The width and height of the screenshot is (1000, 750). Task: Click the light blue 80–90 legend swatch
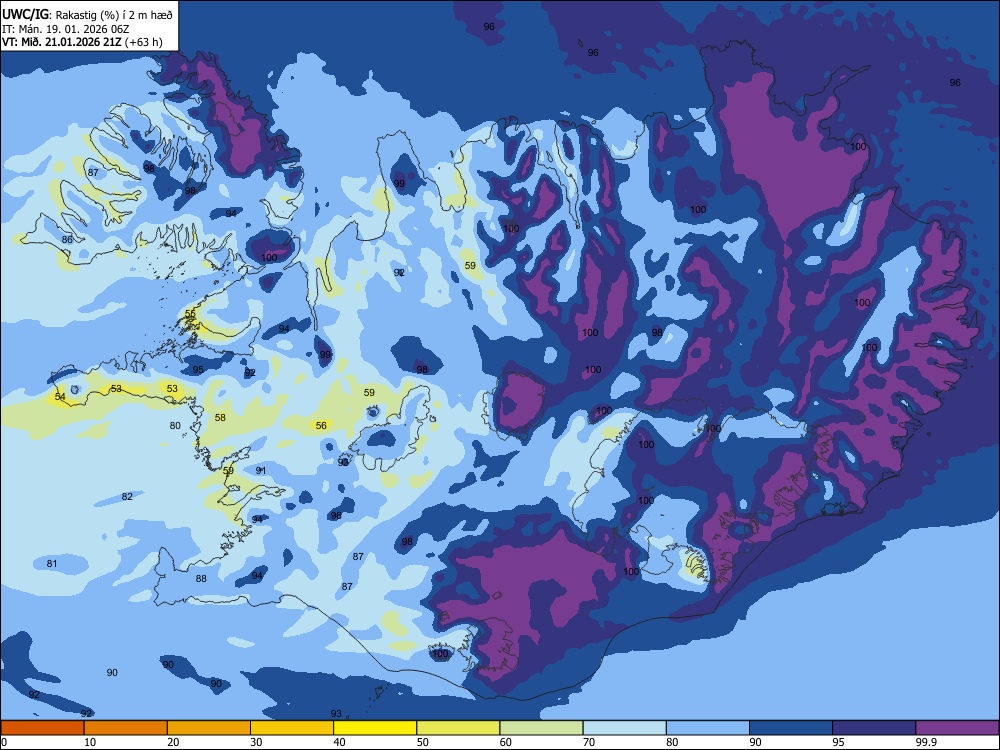[707, 728]
